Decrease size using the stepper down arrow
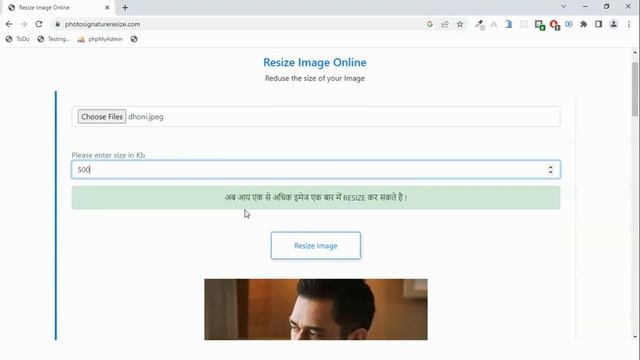 pyautogui.click(x=551, y=172)
